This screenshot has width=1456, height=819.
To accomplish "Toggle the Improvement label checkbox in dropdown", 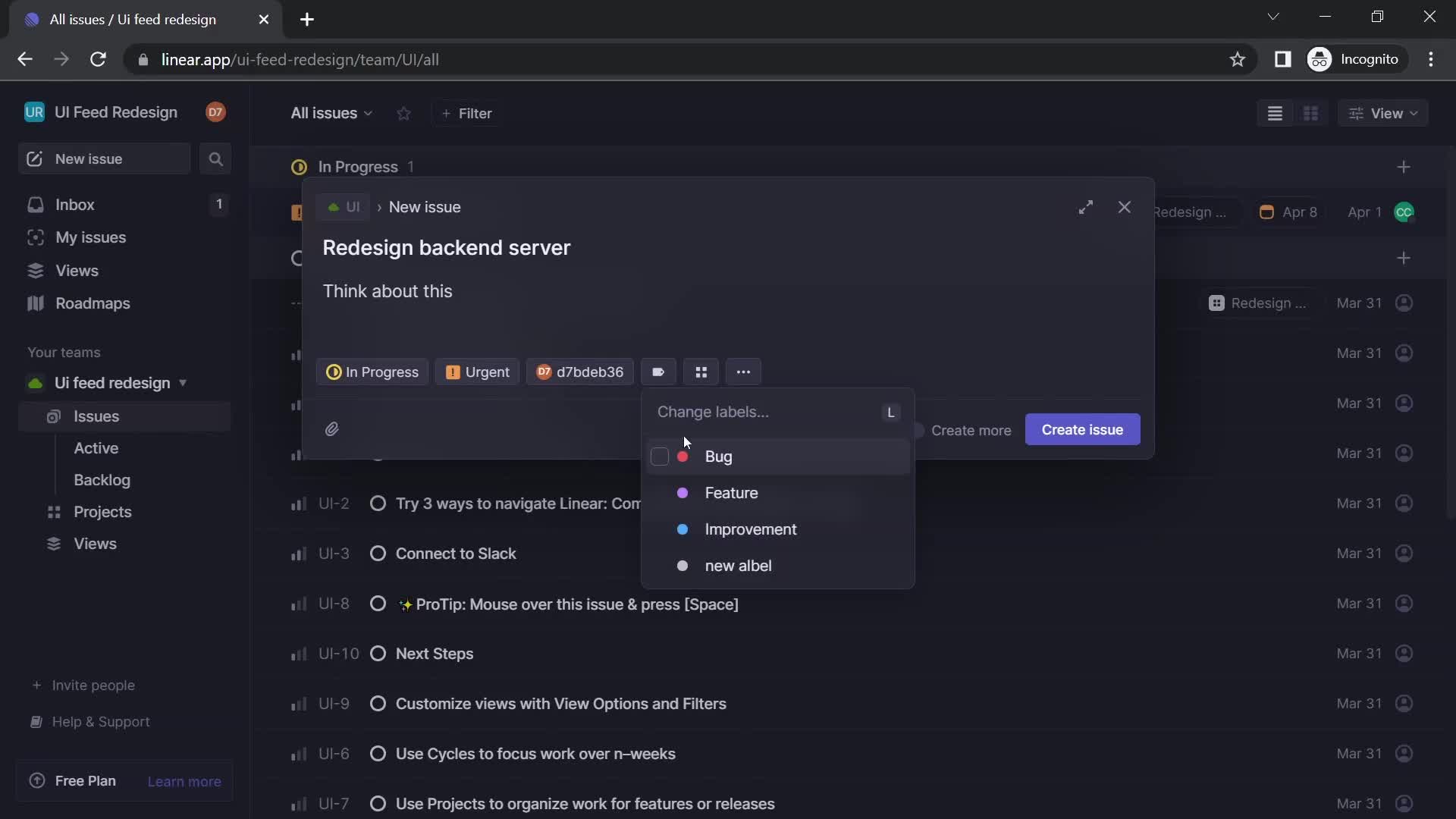I will click(x=660, y=529).
